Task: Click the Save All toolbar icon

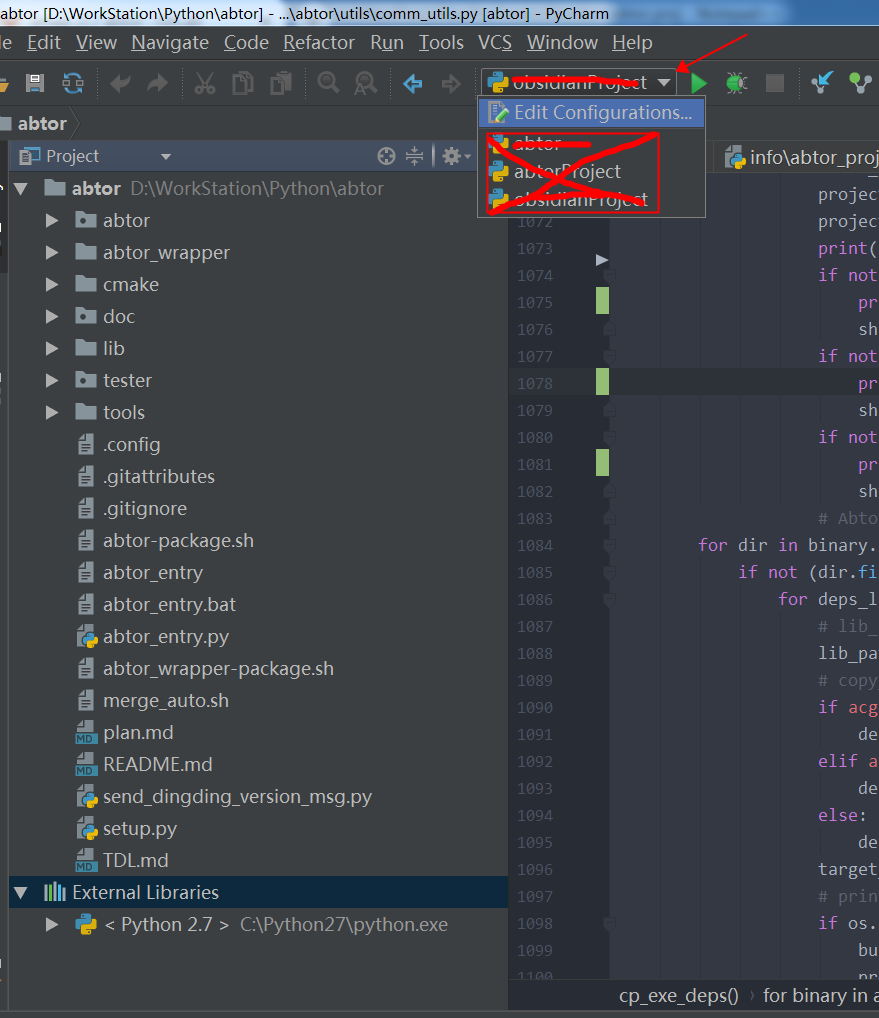Action: tap(35, 83)
